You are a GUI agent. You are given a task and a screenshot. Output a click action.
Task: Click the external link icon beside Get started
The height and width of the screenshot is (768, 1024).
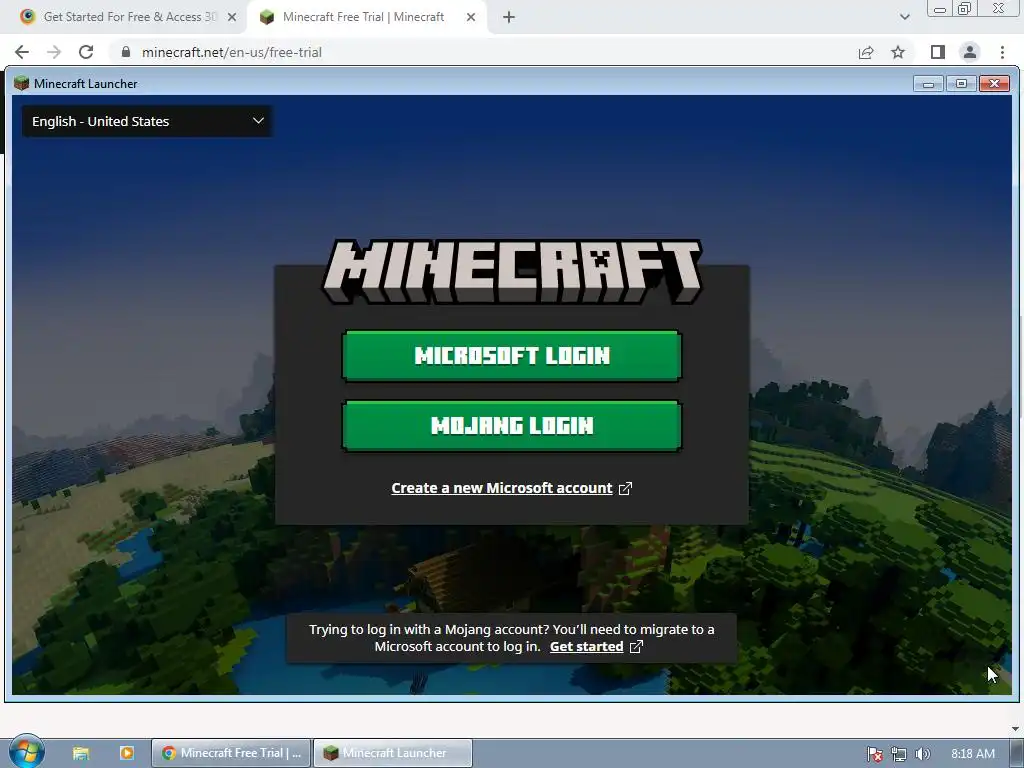coord(636,647)
